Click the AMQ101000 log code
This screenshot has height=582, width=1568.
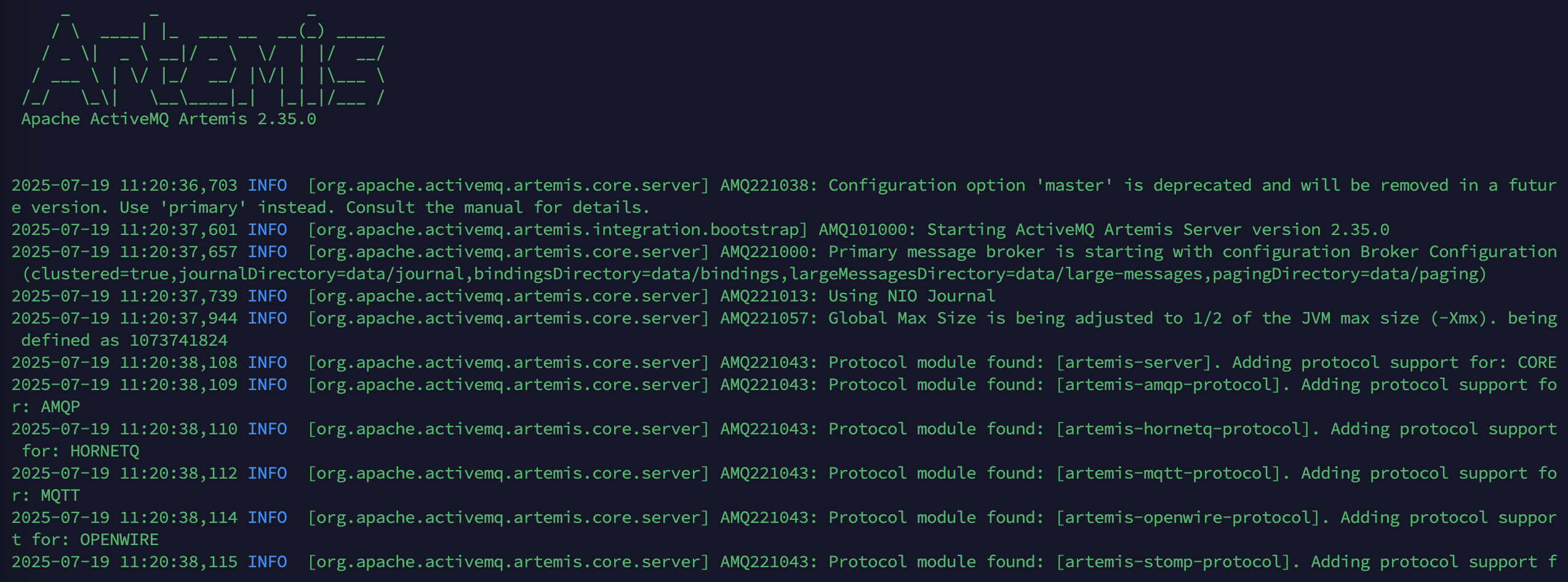point(866,229)
